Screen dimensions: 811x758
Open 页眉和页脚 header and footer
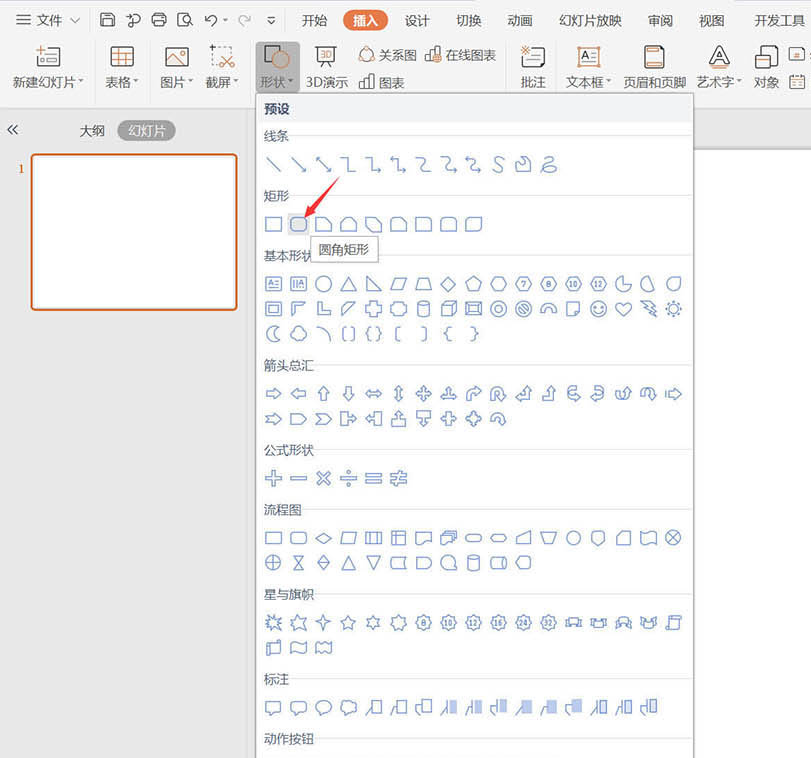654,67
